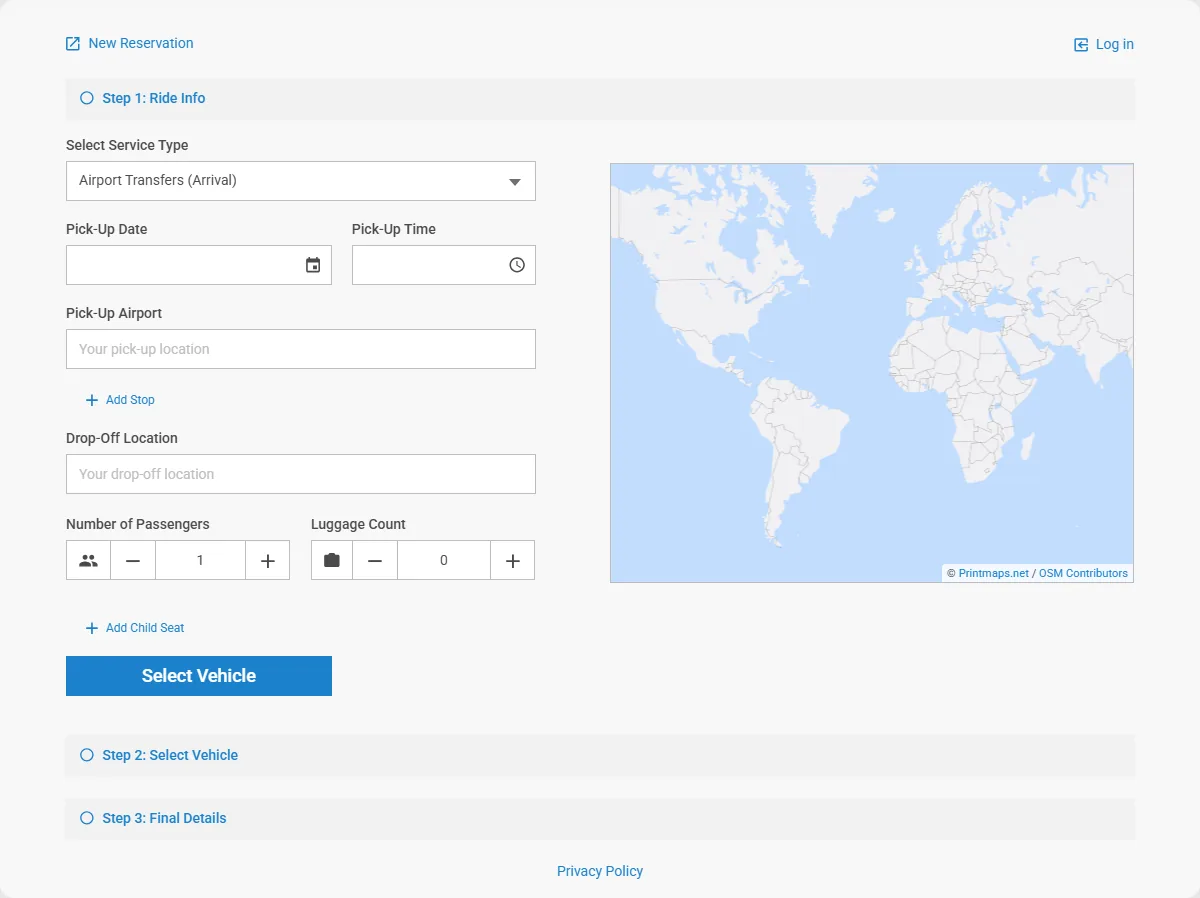Collapse the Step 1: Ride Info section

pyautogui.click(x=600, y=99)
